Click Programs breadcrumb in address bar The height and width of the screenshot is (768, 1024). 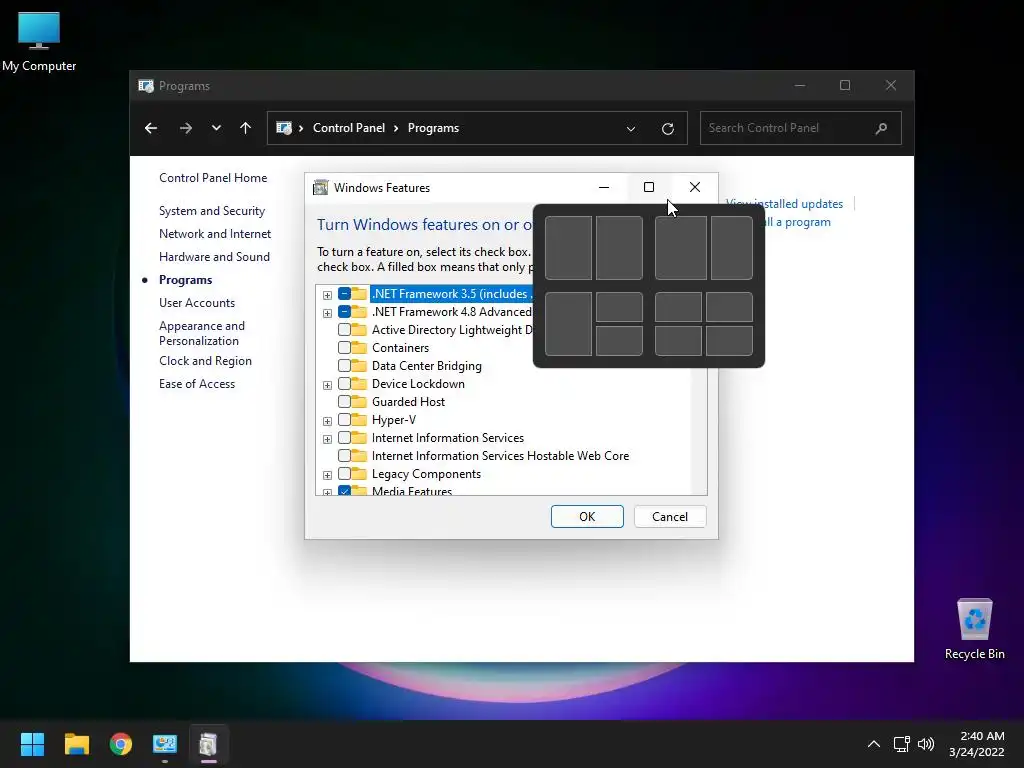pos(433,128)
